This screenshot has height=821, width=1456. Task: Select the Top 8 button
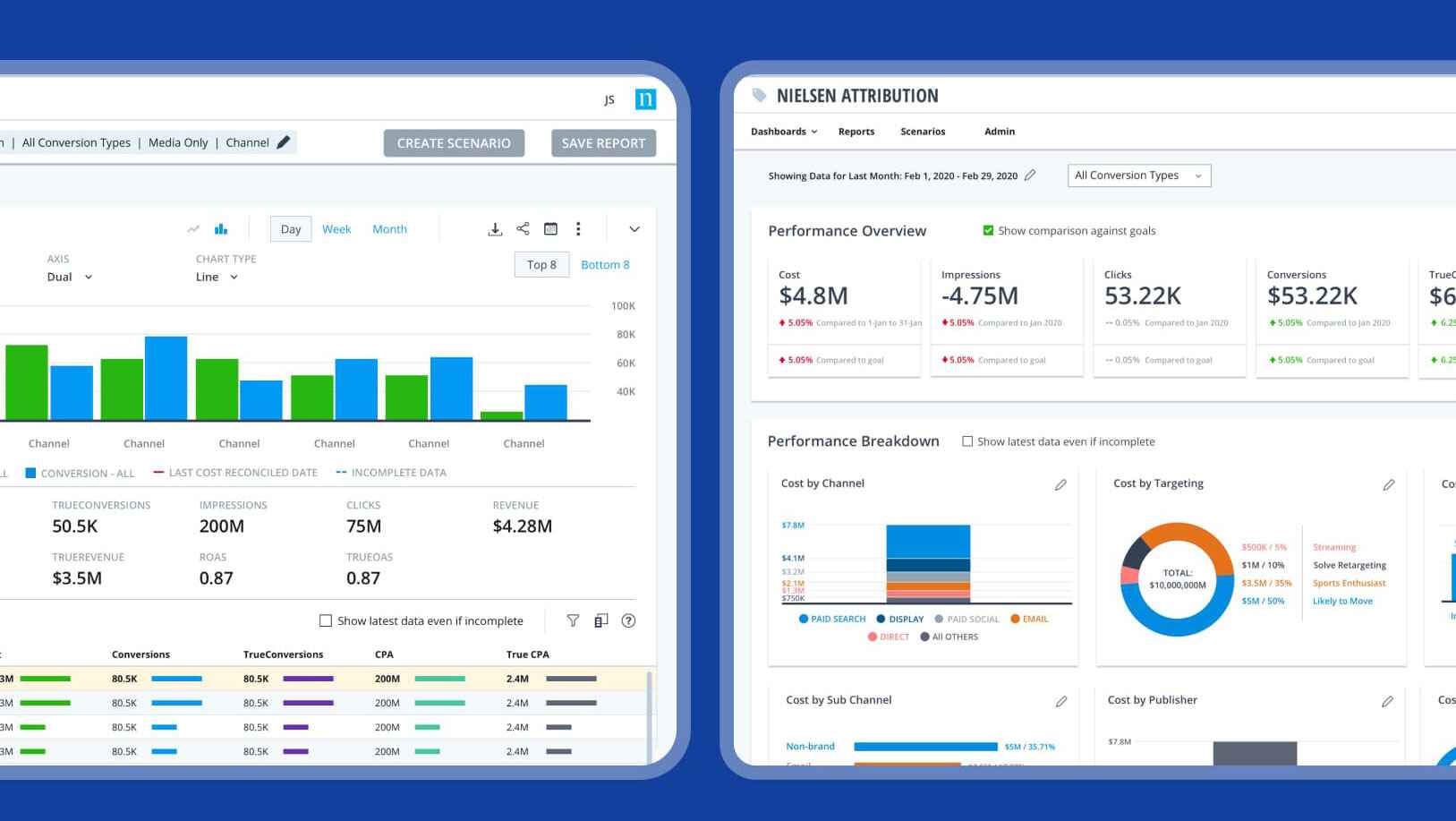point(541,264)
